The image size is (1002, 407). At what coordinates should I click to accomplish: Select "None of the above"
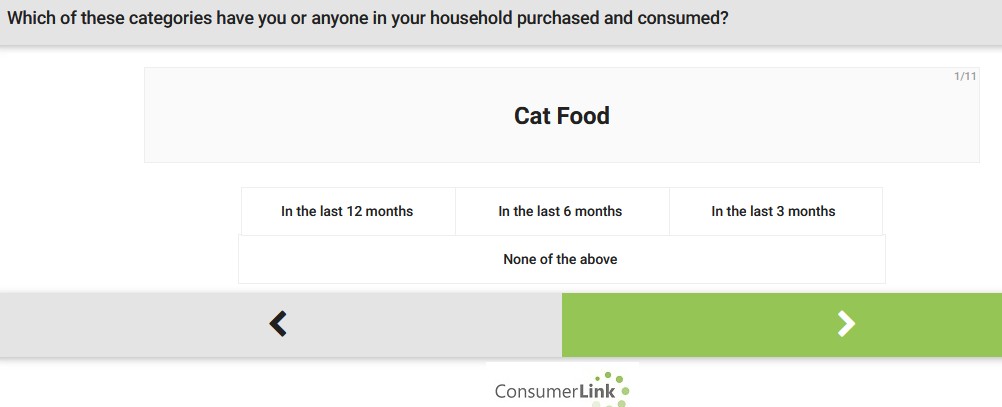click(x=560, y=259)
